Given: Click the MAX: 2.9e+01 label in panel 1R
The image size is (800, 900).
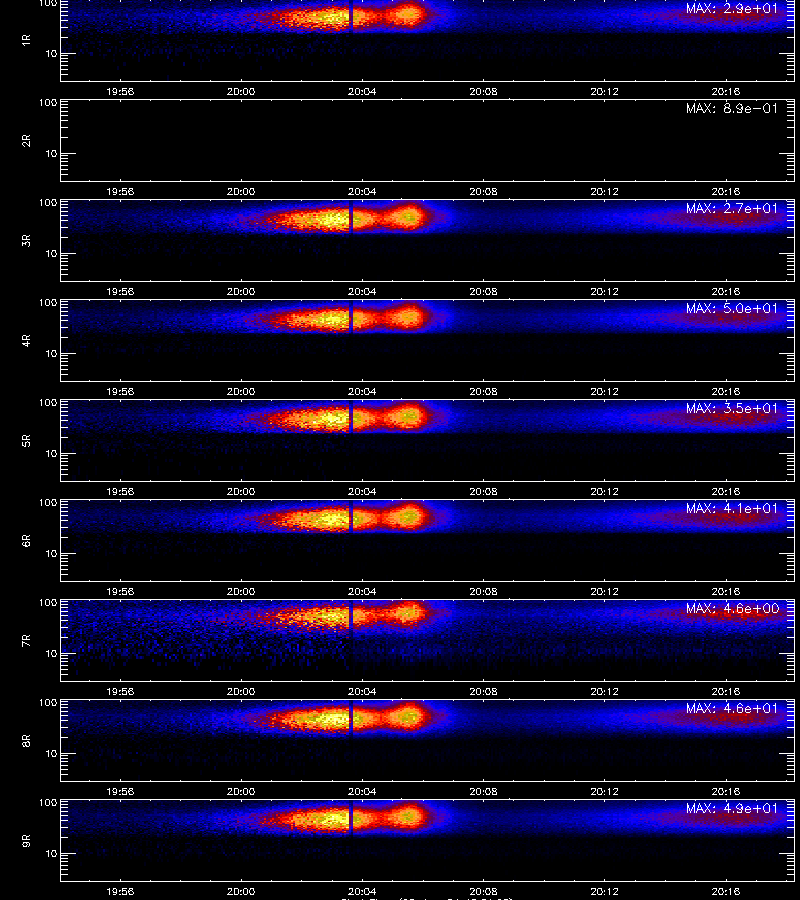Looking at the screenshot, I should 732,9.
